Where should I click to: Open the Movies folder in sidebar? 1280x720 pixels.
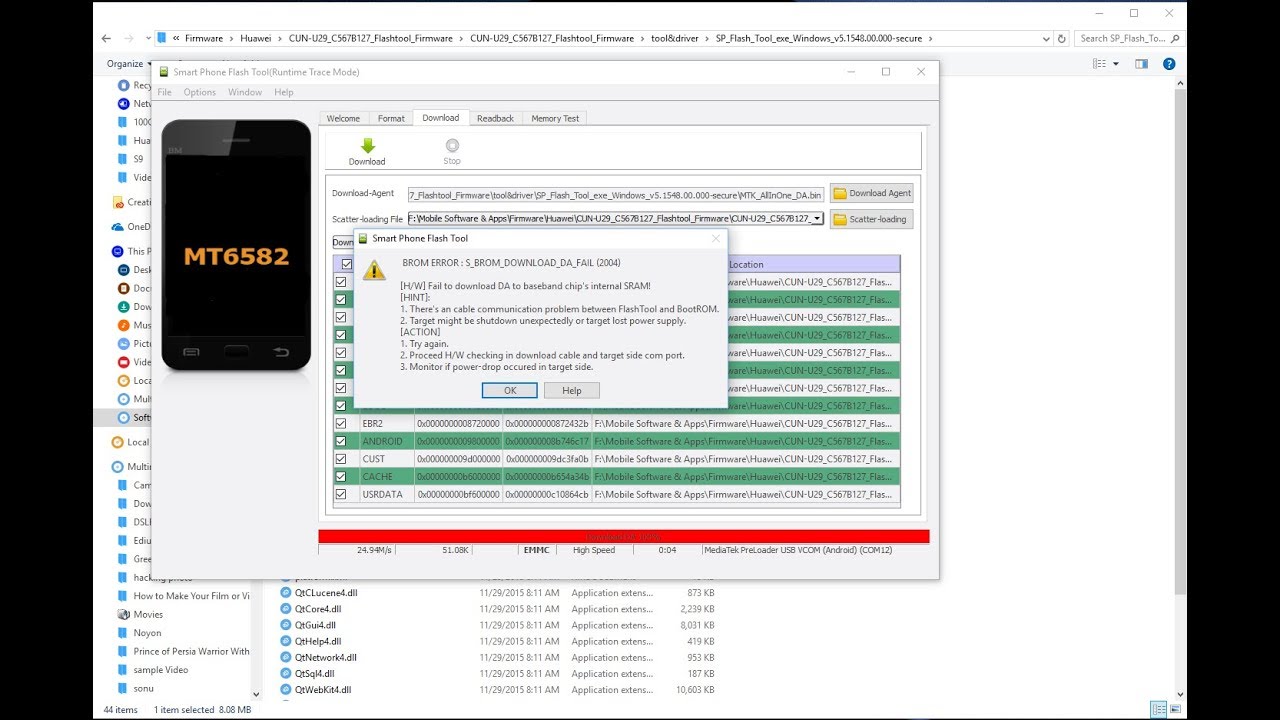pos(141,615)
